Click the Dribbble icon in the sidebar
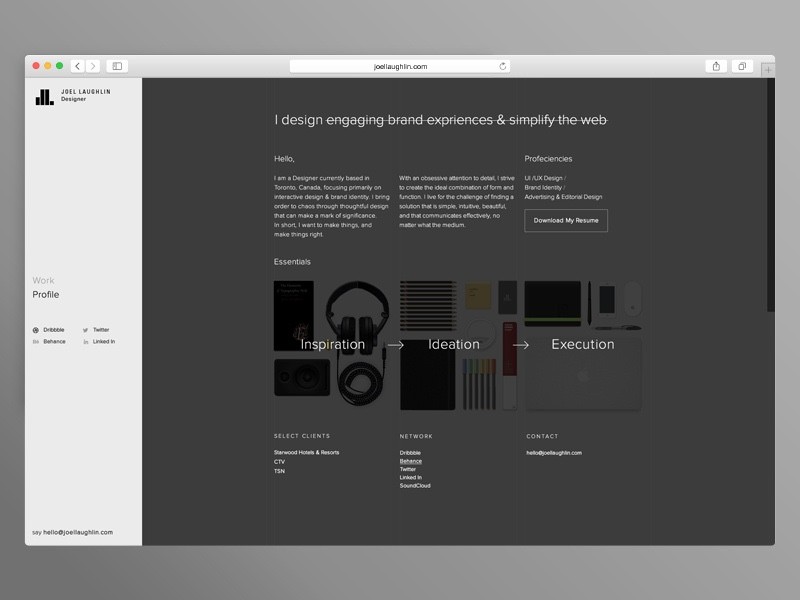Viewport: 800px width, 600px height. (x=34, y=329)
